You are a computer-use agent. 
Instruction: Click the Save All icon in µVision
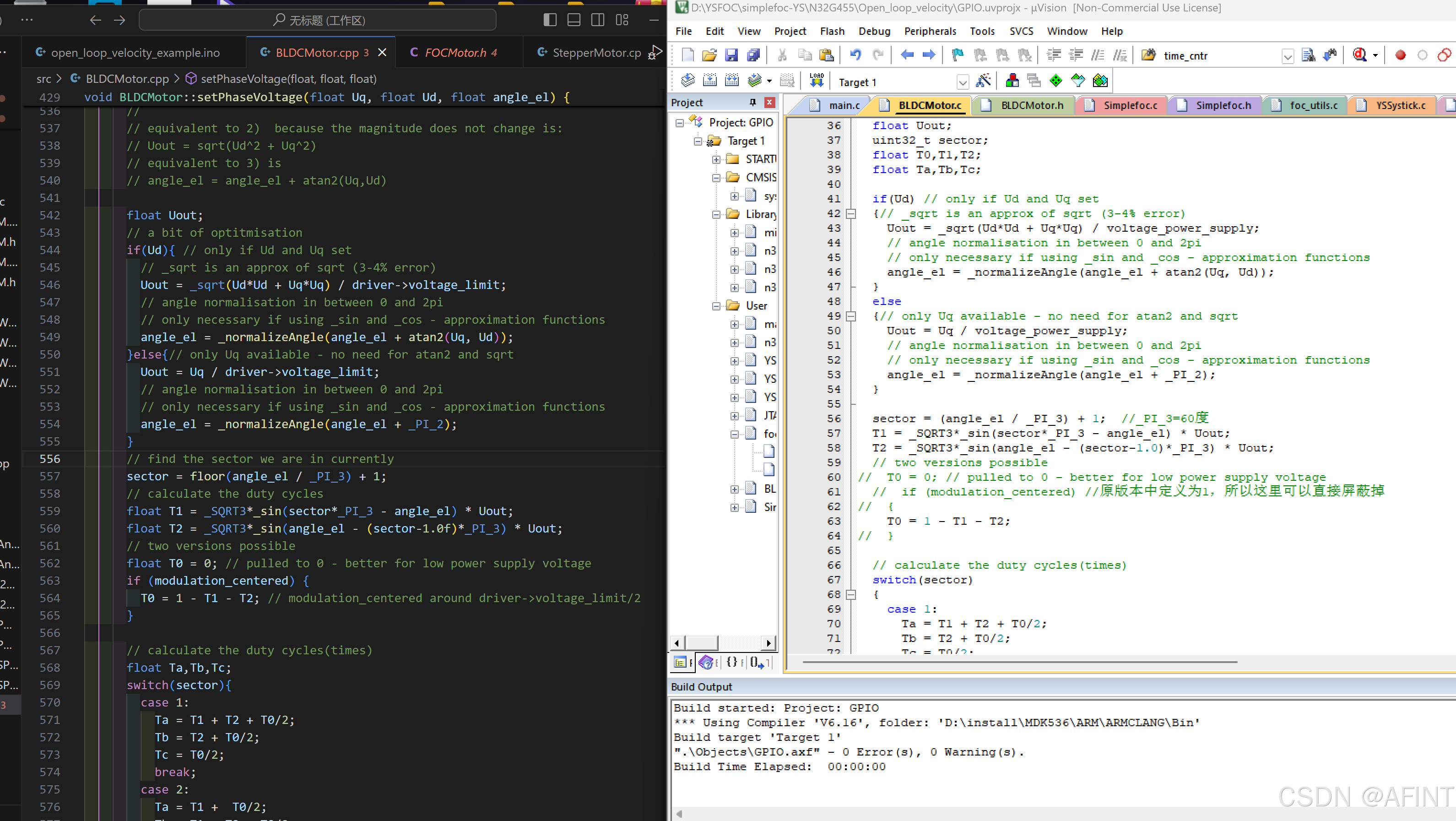point(753,55)
